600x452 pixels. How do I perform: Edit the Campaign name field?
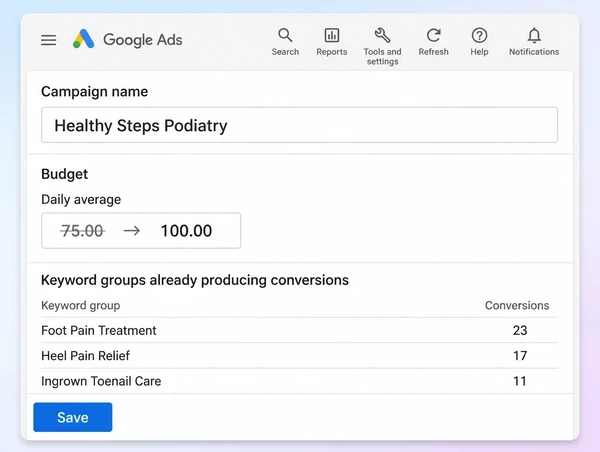point(299,125)
